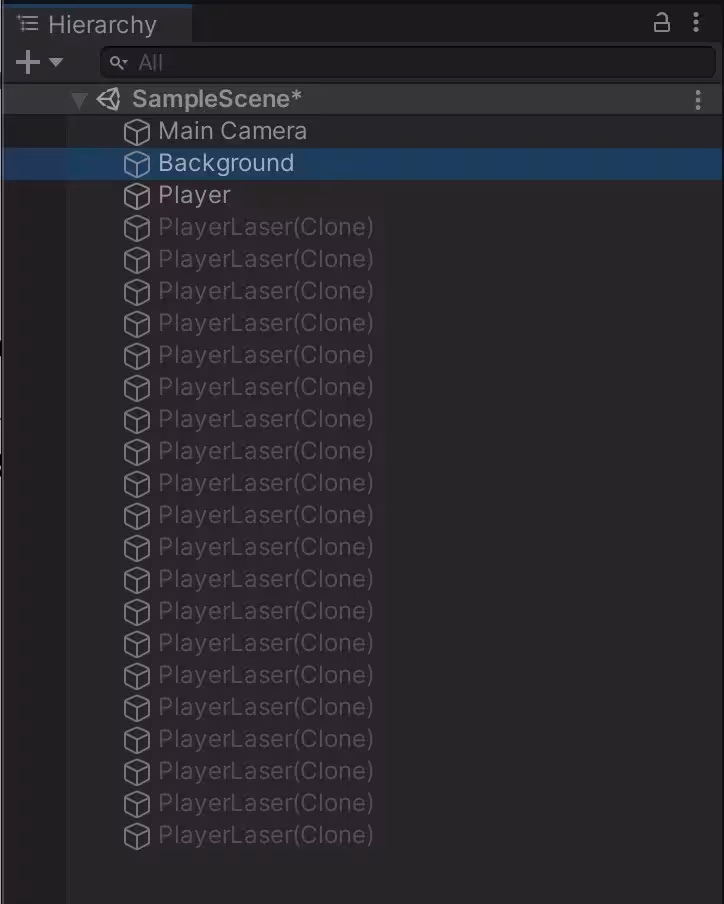Toggle the Hierarchy panel lock icon
Screen dimensions: 724x904
click(x=661, y=23)
